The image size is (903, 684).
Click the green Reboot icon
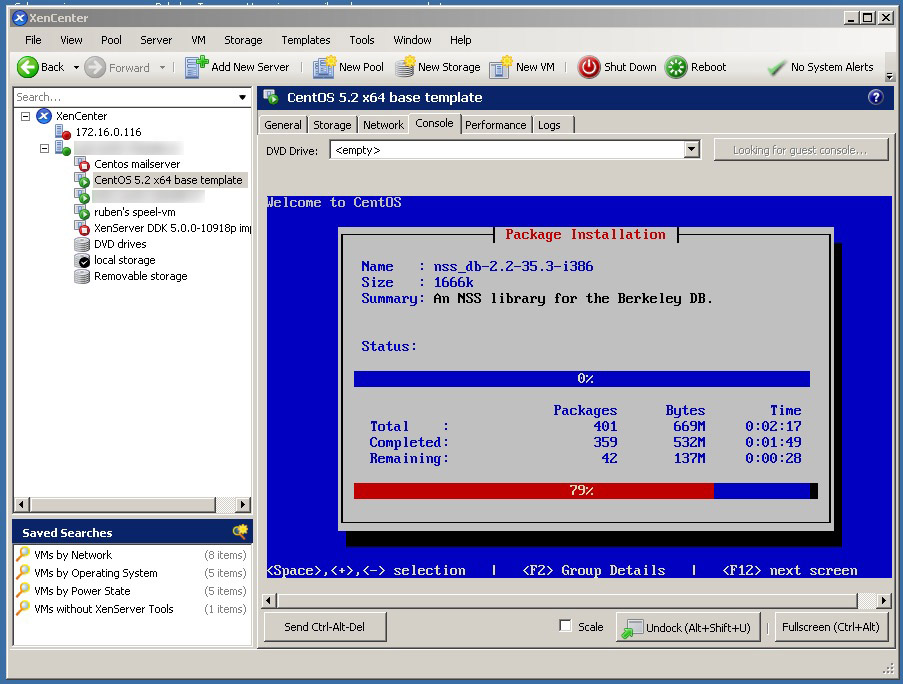pyautogui.click(x=676, y=67)
